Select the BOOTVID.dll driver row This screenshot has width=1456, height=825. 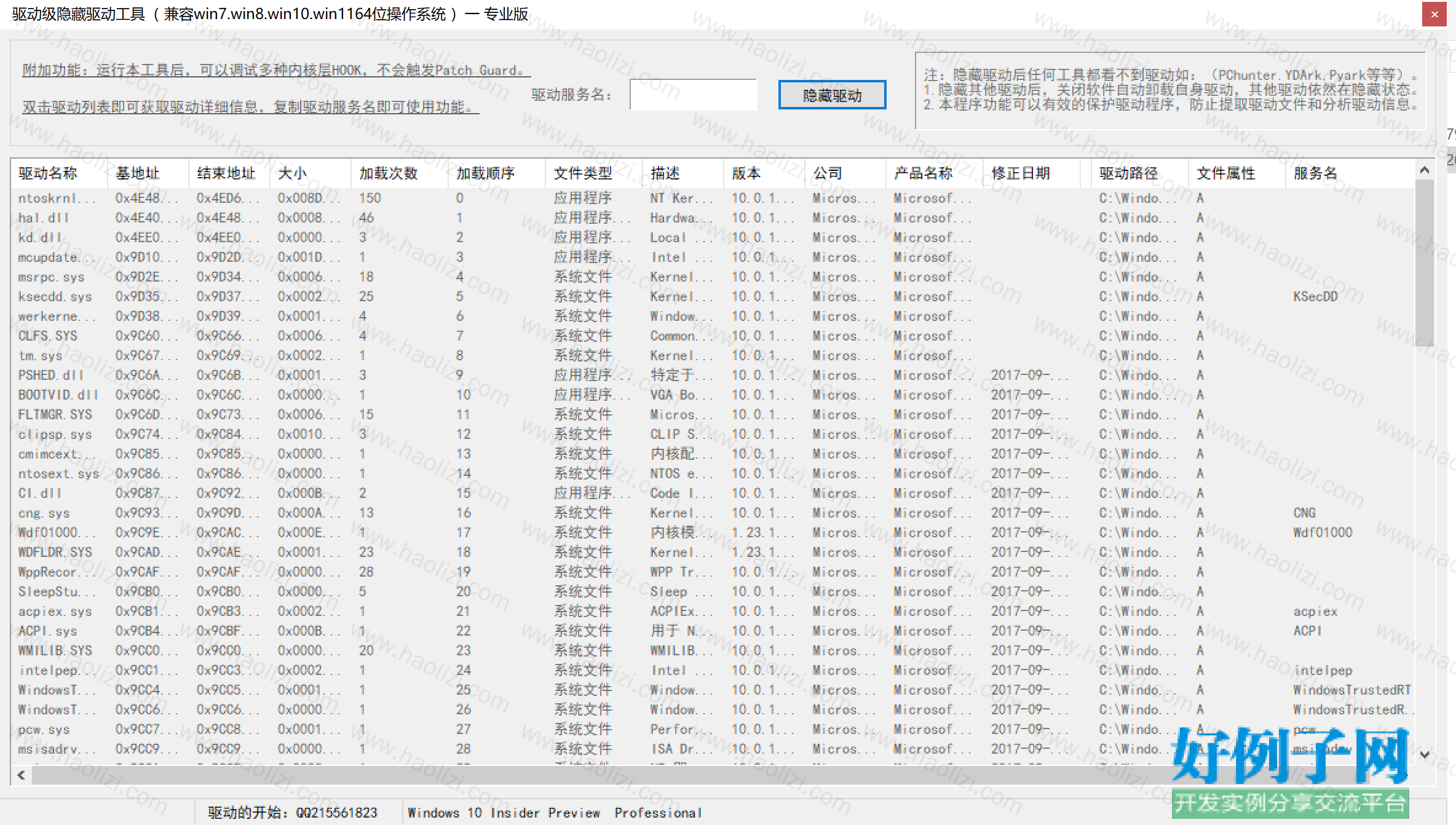(x=713, y=395)
